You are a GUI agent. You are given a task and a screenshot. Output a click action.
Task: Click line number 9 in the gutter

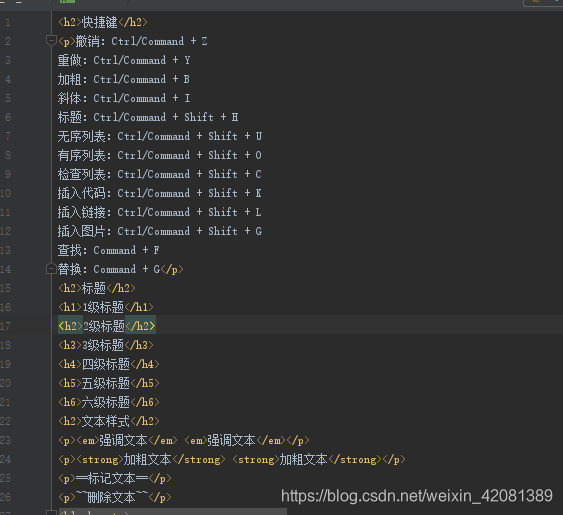[x=8, y=174]
